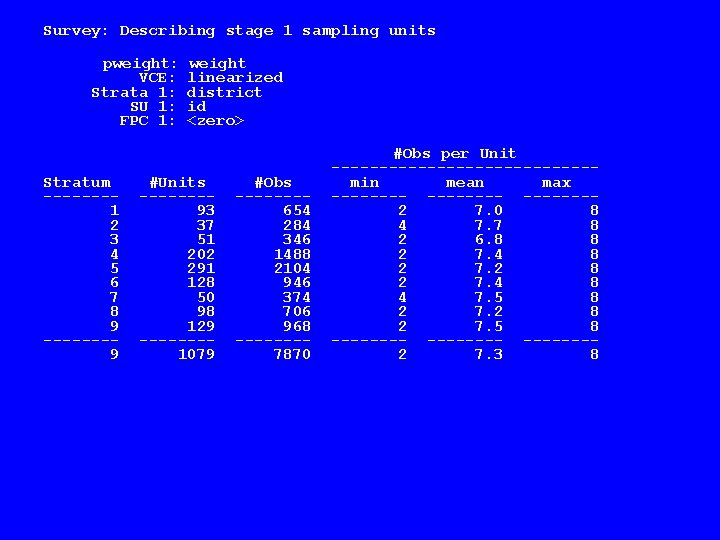Image resolution: width=720 pixels, height=540 pixels.
Task: Select the observations value 654
Action: pyautogui.click(x=297, y=210)
